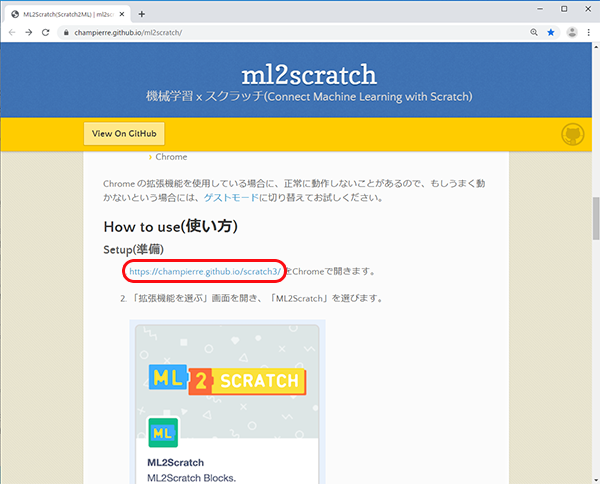Click the page vertical scrollbar thumb

click(x=595, y=213)
